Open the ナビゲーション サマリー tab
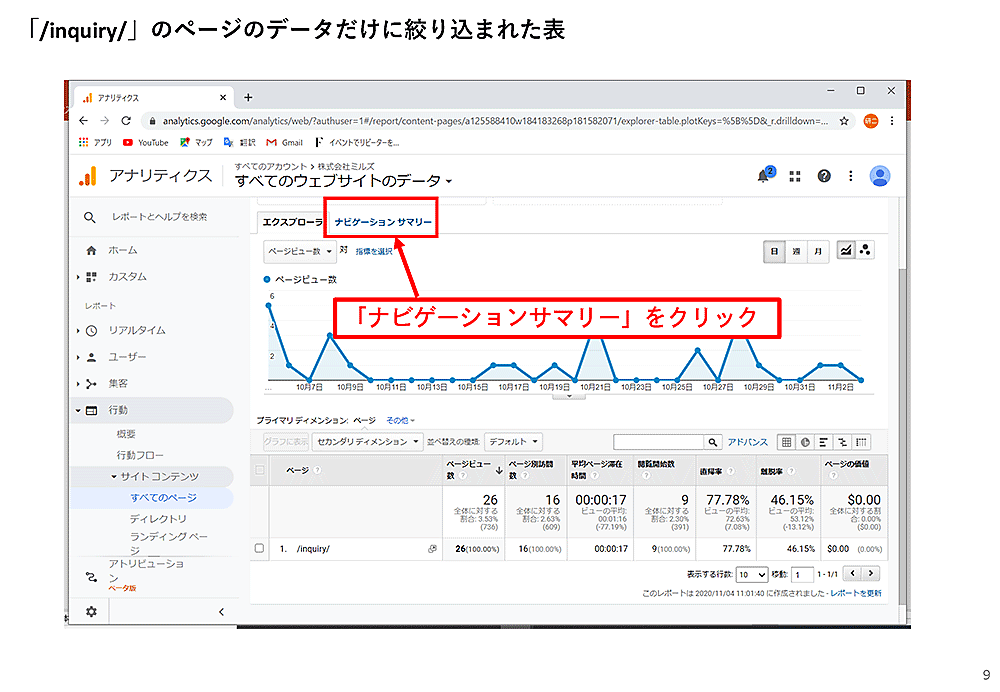Viewport: 1000px width, 692px height. [383, 221]
